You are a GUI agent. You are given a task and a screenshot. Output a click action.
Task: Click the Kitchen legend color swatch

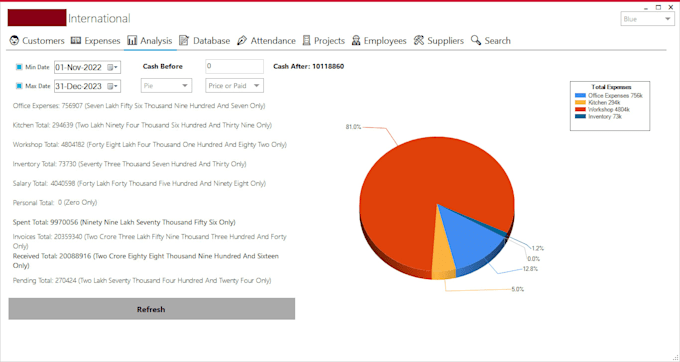[x=580, y=103]
